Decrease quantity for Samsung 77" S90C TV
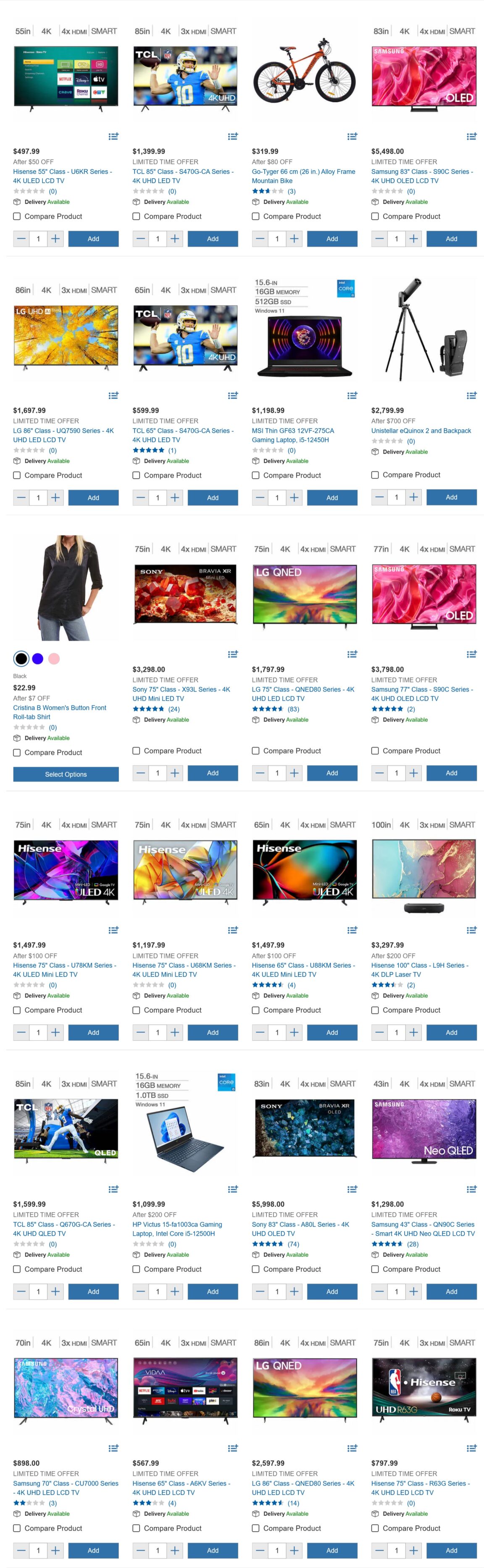This screenshot has width=484, height=1568. 379,773
